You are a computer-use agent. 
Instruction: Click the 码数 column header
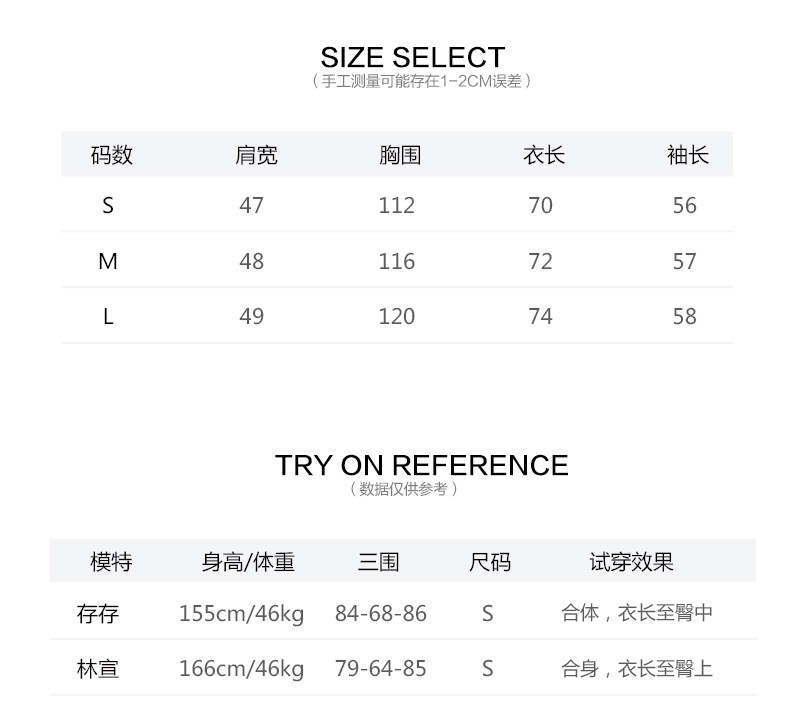pyautogui.click(x=111, y=155)
